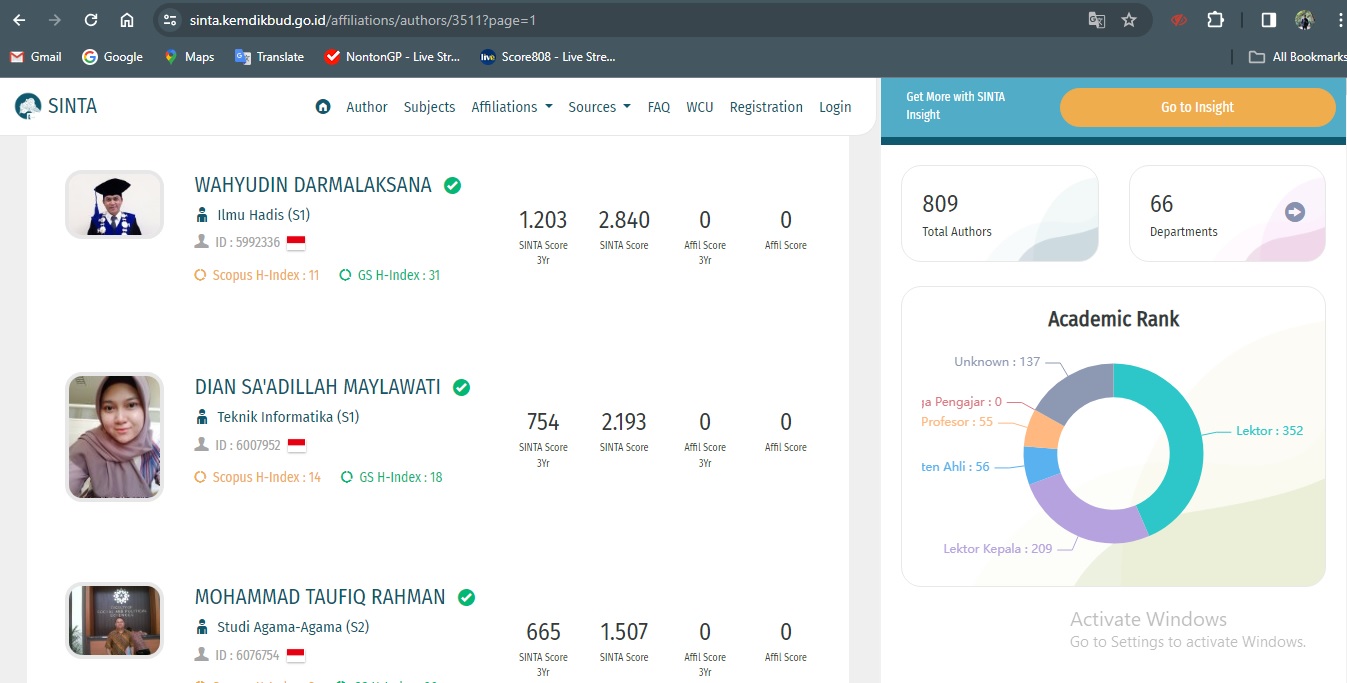Expand the Sources dropdown menu

point(599,107)
